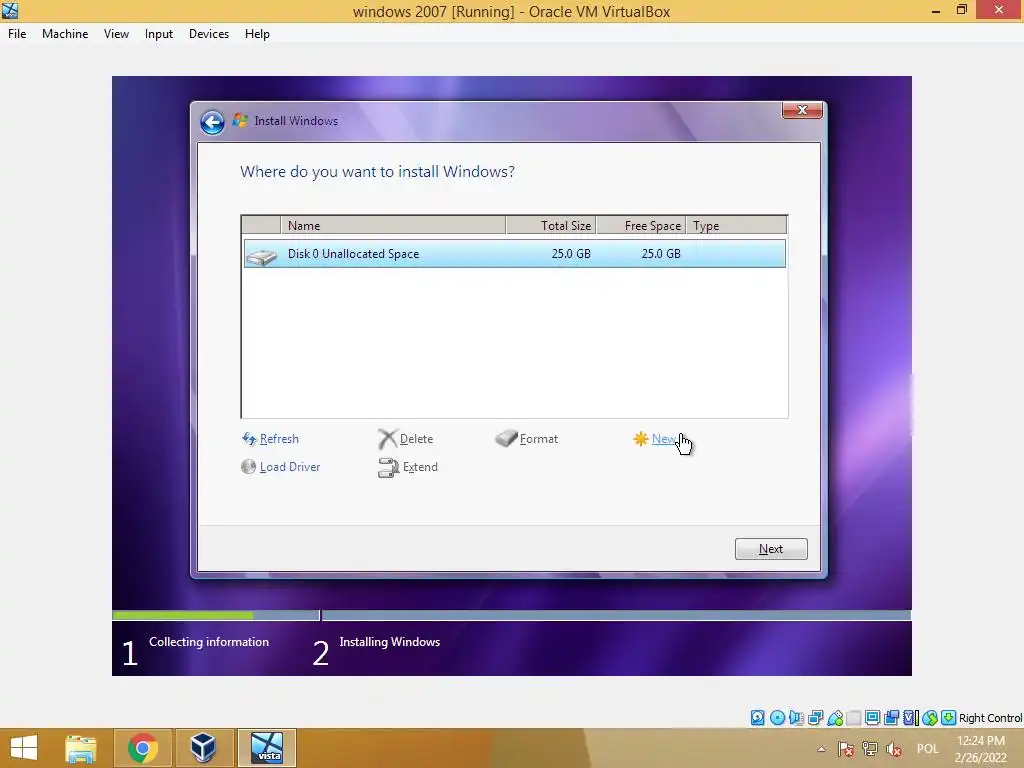The width and height of the screenshot is (1024, 768).
Task: Click the muted volume tray icon
Action: 894,749
